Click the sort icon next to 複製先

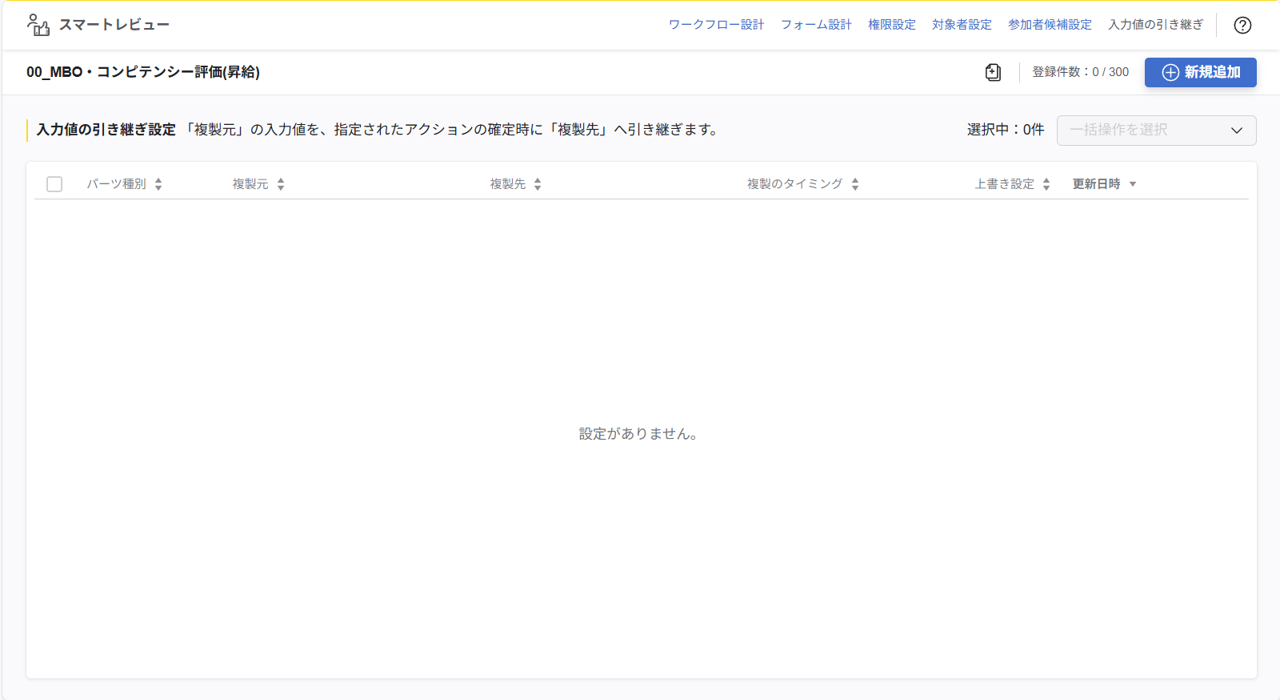(537, 183)
